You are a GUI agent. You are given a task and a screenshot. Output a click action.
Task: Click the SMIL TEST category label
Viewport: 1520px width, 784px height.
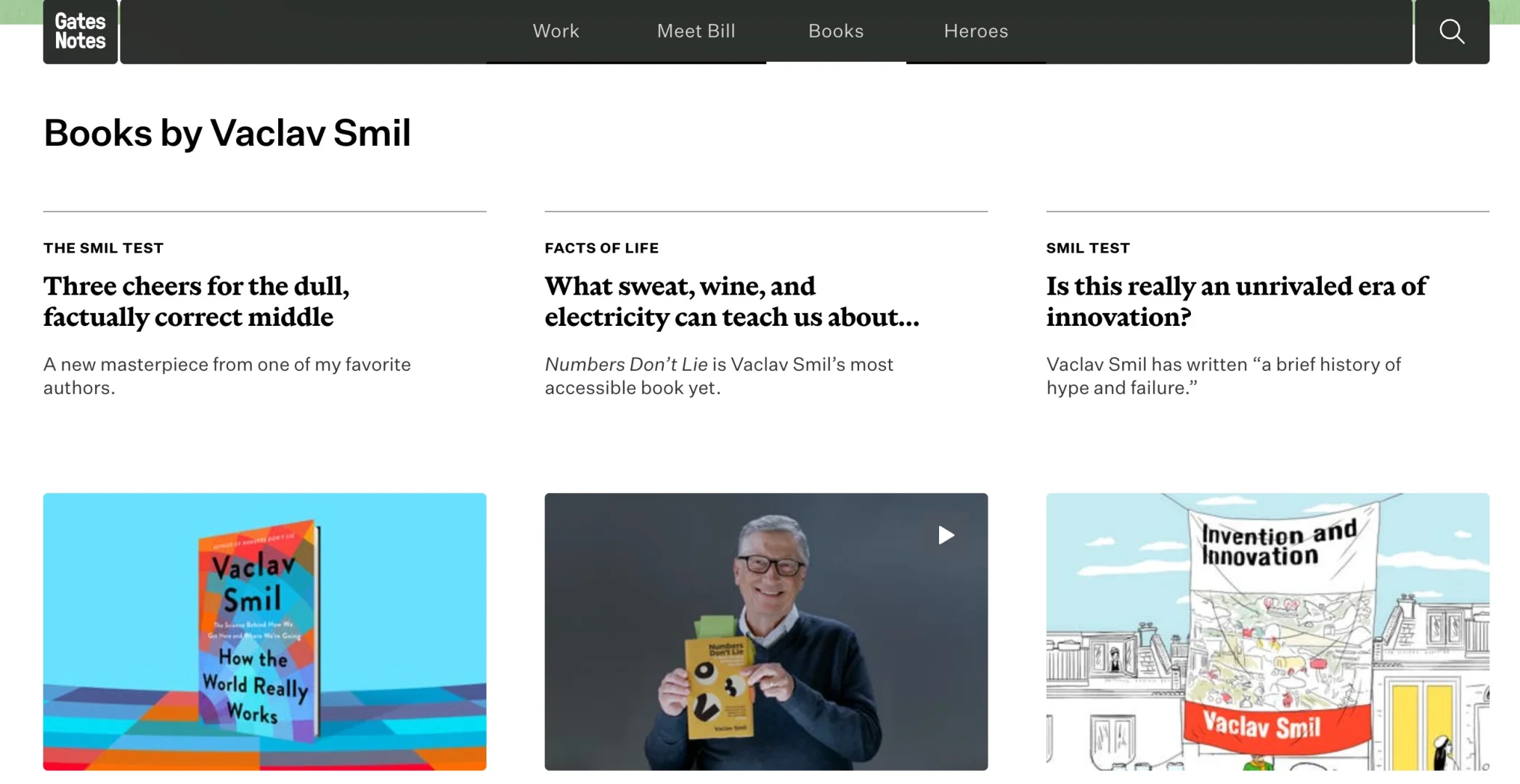click(1088, 248)
